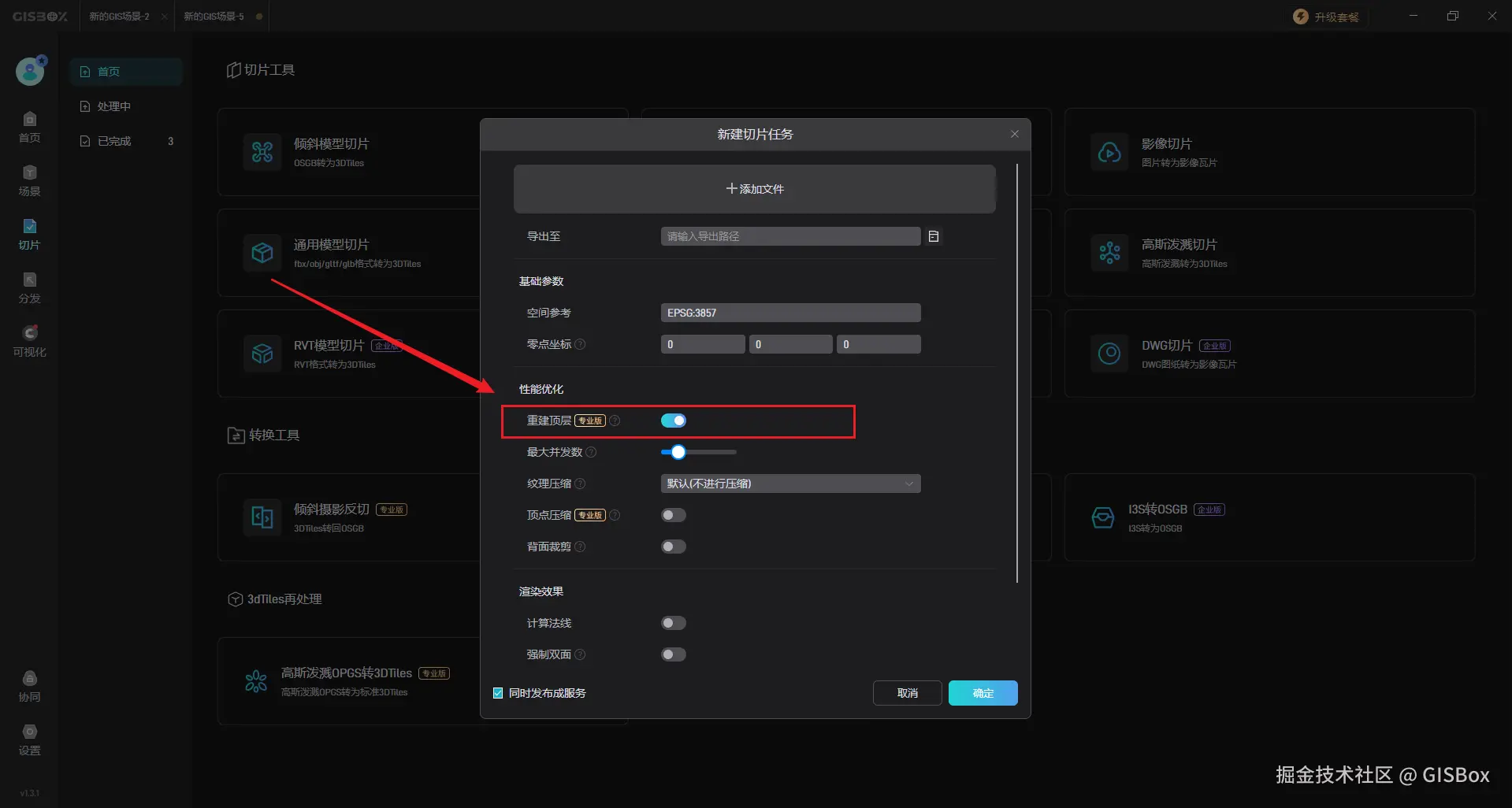Click the first 零点坐标 input
The height and width of the screenshot is (808, 1512).
pyautogui.click(x=703, y=344)
